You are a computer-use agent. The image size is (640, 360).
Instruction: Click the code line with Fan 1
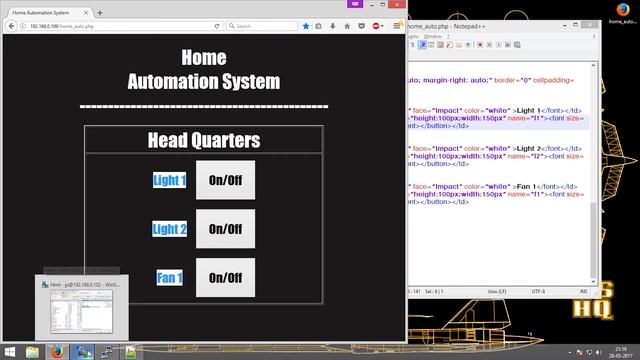(493, 187)
